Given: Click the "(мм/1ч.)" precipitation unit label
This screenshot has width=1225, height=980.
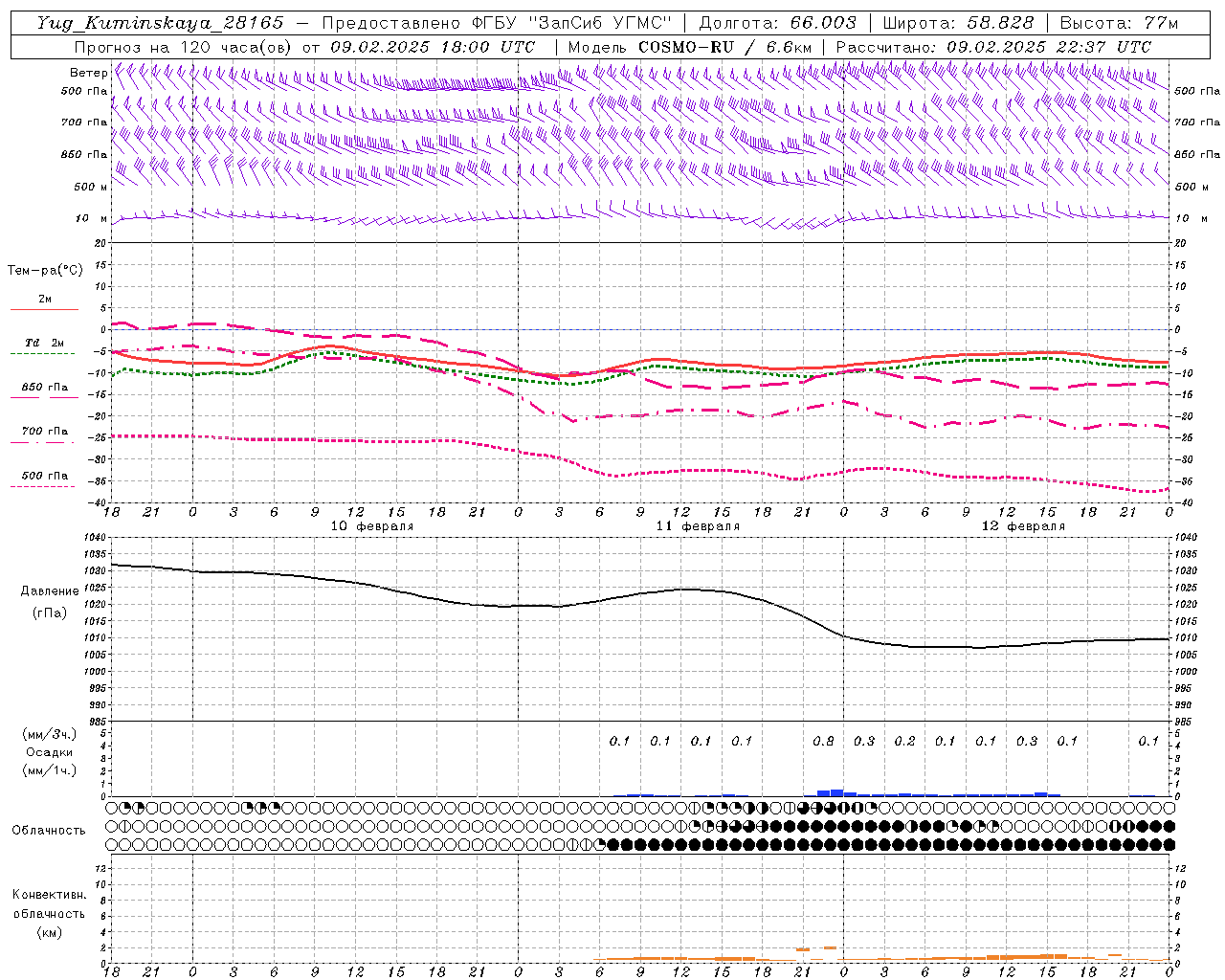Looking at the screenshot, I should tap(50, 770).
